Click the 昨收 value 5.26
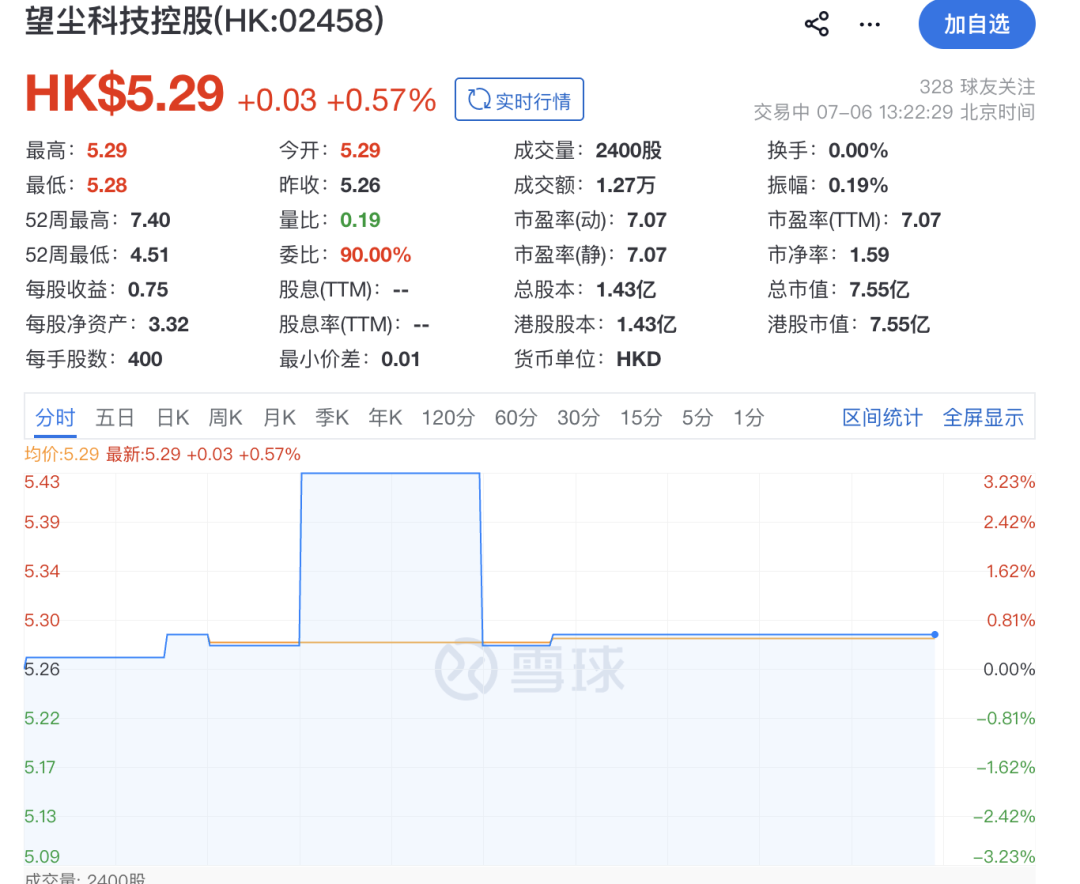The width and height of the screenshot is (1080, 884). tap(360, 185)
